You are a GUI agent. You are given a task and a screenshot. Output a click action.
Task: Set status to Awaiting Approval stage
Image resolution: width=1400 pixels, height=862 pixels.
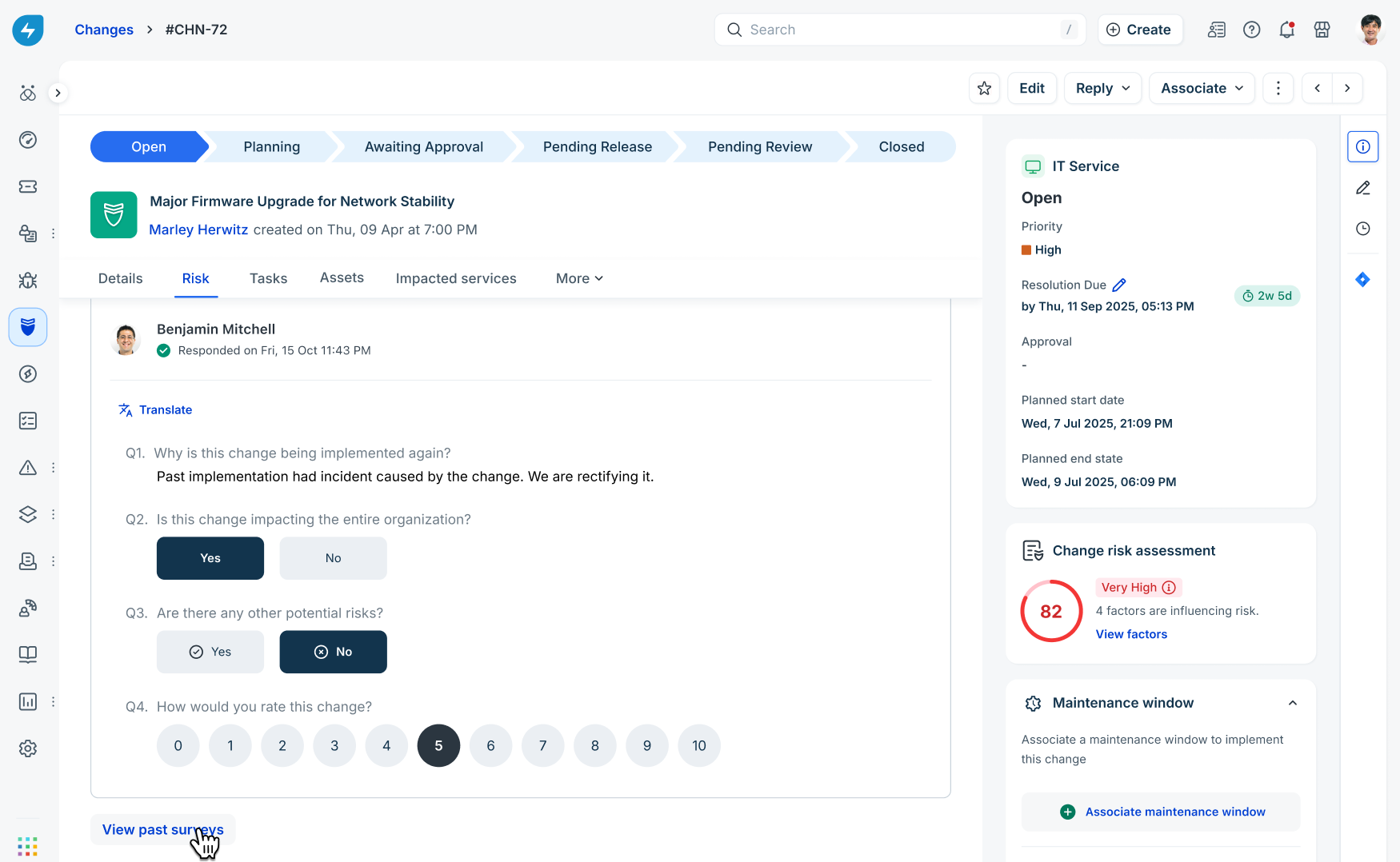pos(424,146)
